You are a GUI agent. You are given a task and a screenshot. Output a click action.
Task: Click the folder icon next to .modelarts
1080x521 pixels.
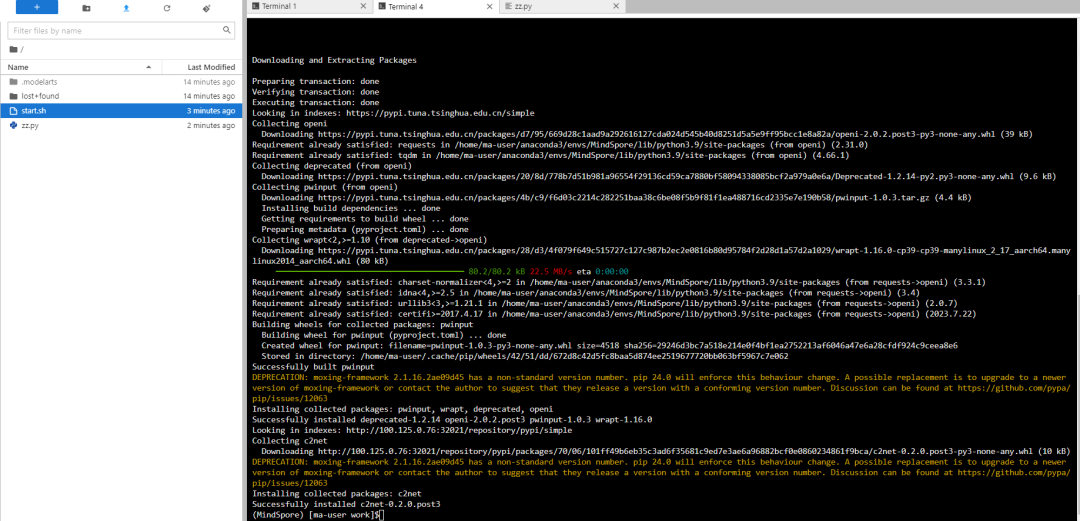14,81
